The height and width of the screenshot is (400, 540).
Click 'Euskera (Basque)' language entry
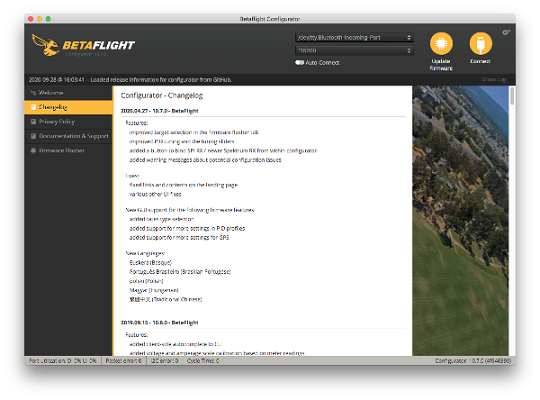pos(150,263)
